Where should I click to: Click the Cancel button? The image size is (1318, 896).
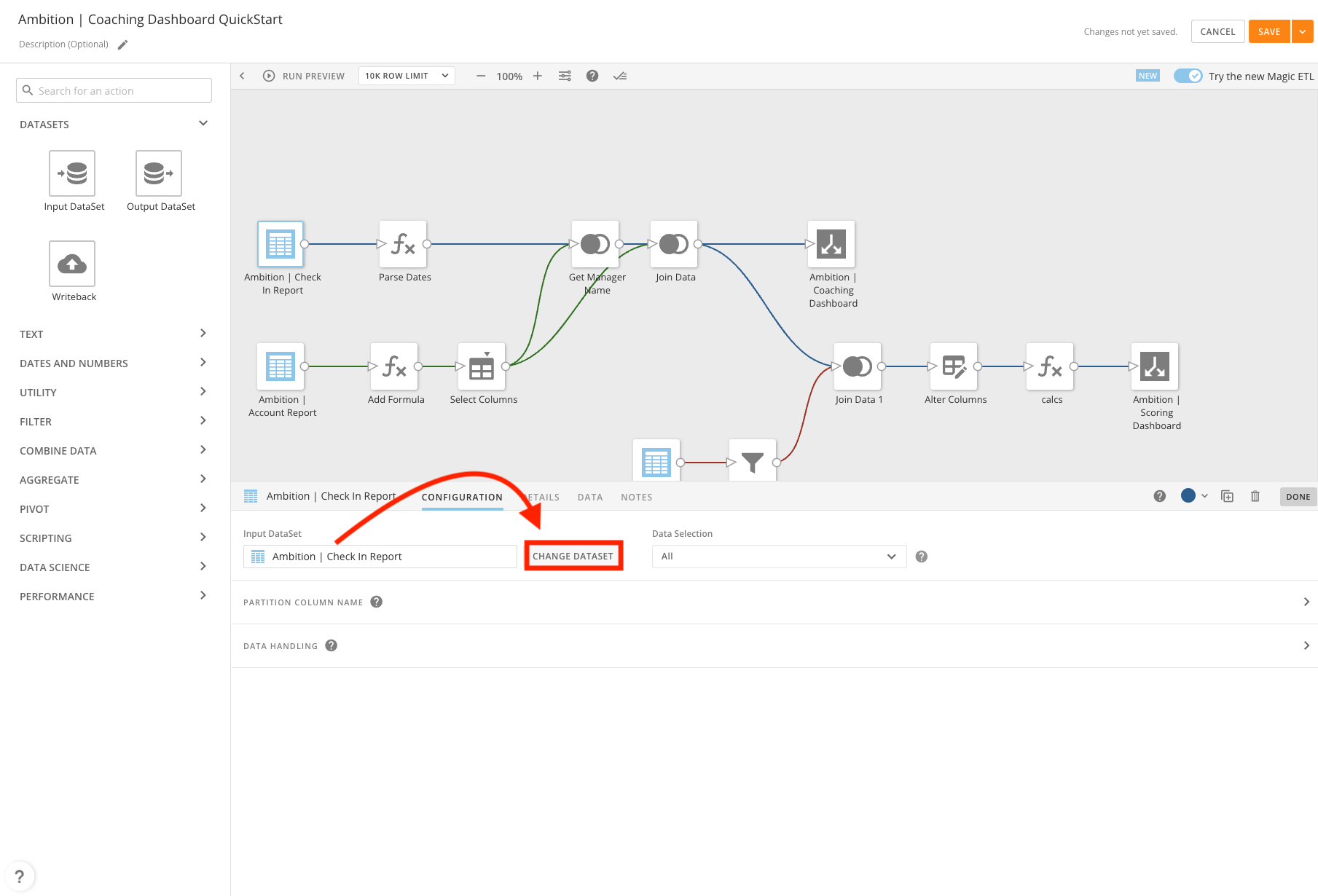pyautogui.click(x=1217, y=31)
